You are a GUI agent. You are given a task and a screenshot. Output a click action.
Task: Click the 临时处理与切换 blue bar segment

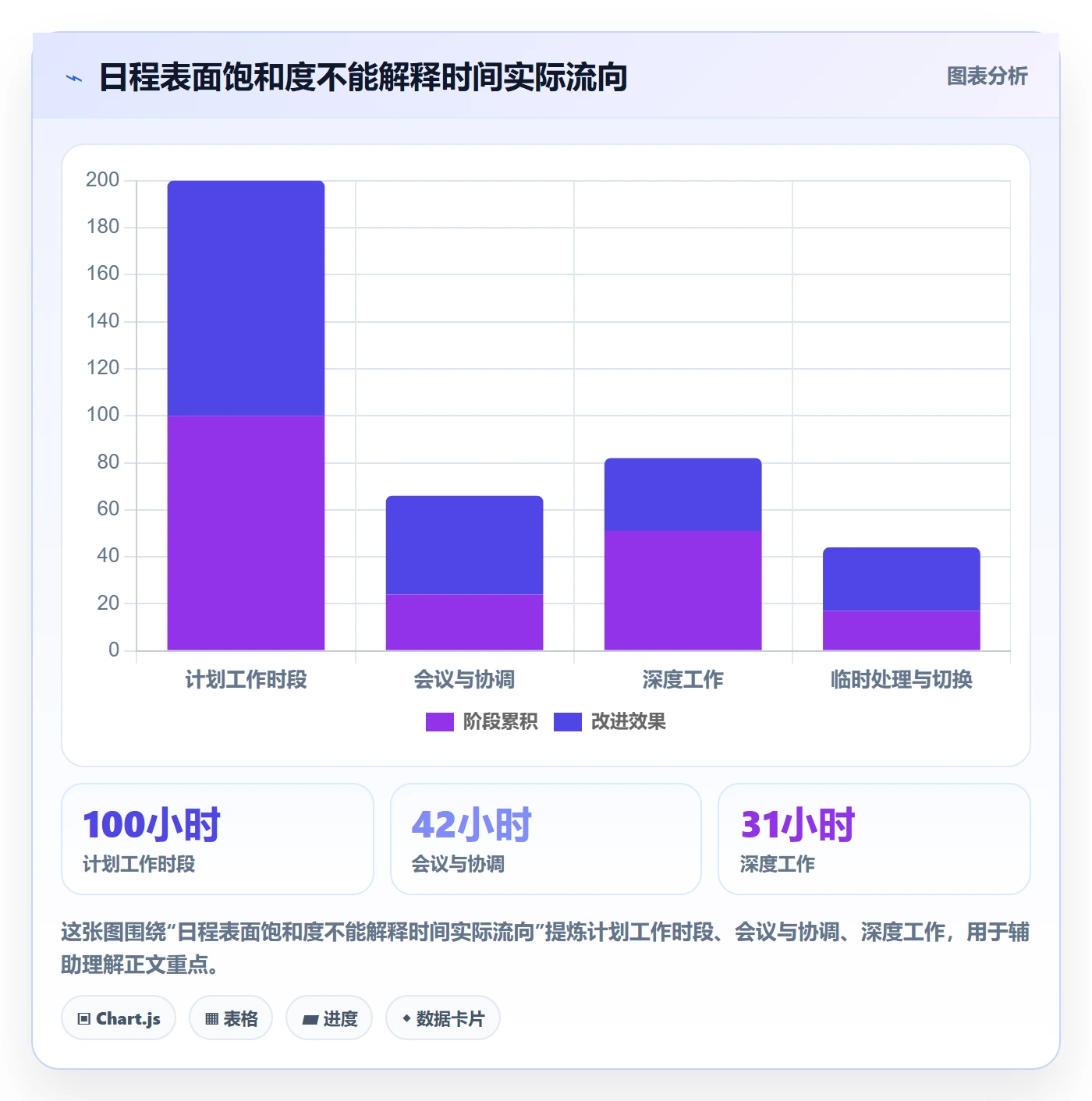901,579
